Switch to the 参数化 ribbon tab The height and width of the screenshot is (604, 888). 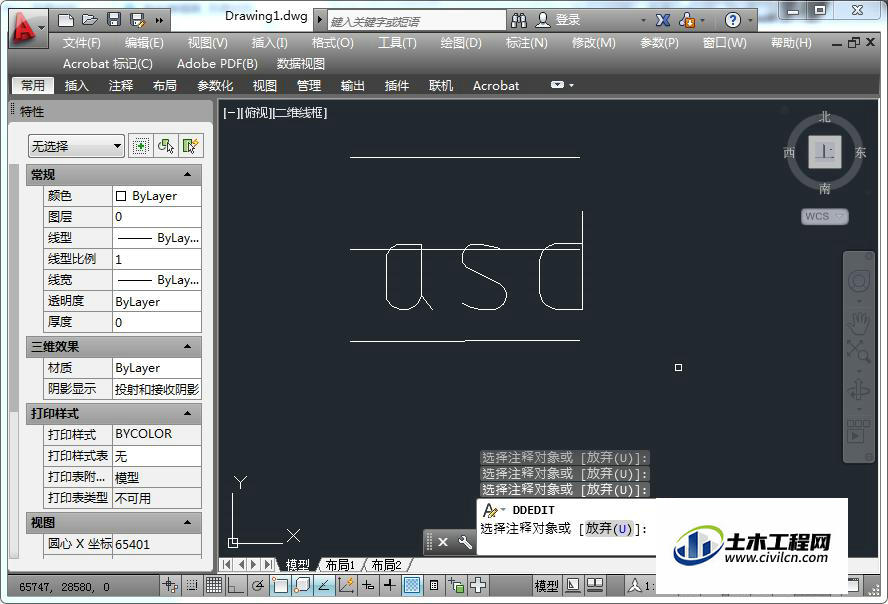point(215,85)
